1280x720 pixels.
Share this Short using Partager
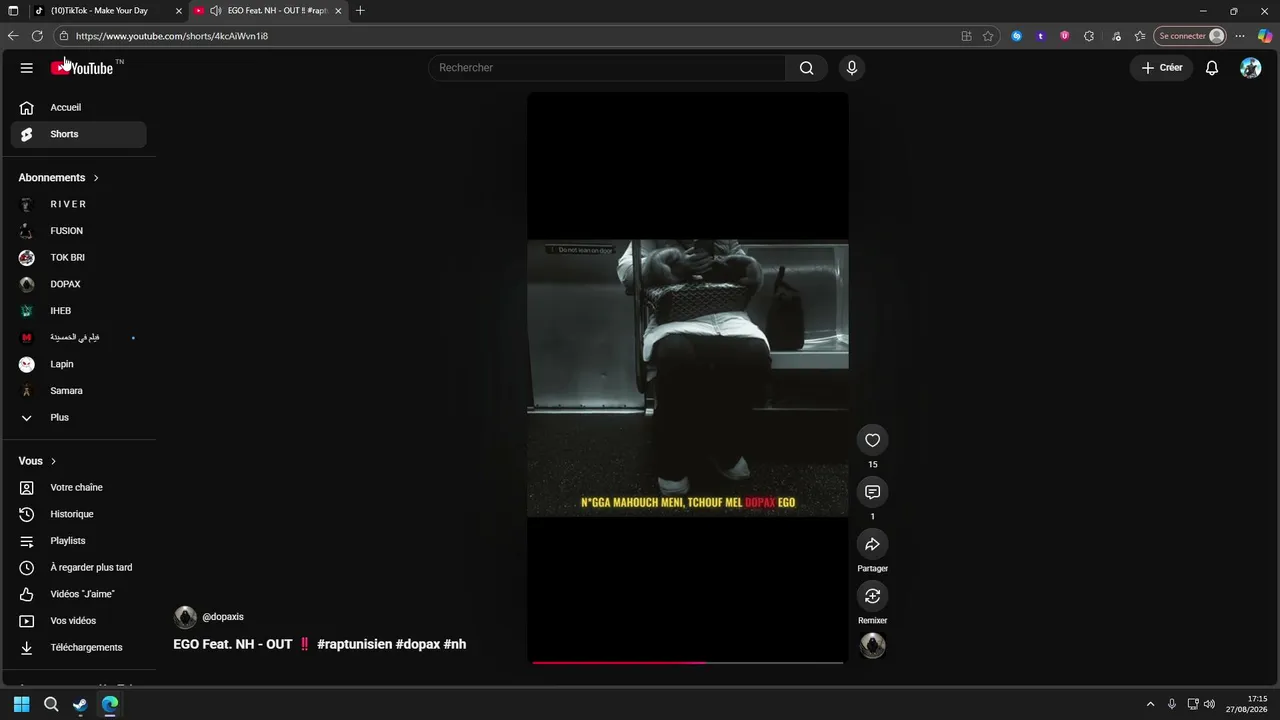873,544
